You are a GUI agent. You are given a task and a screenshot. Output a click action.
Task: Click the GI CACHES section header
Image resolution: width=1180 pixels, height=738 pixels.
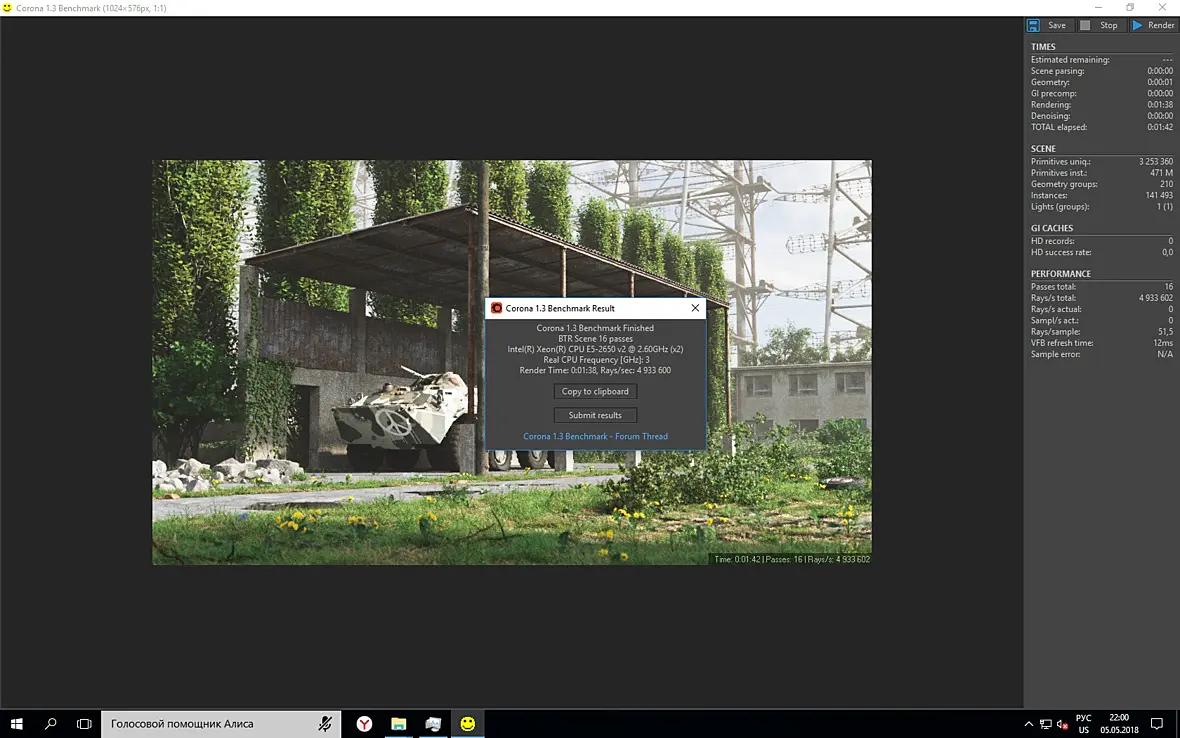tap(1052, 228)
